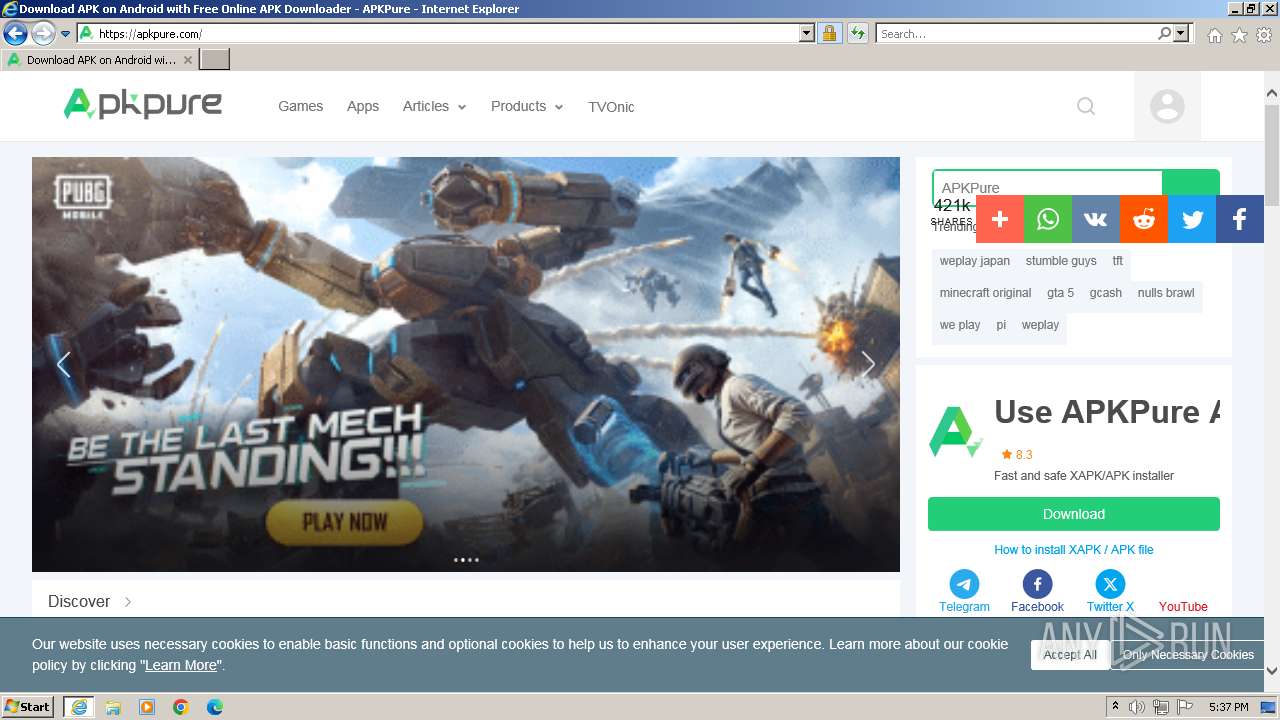Screen dimensions: 1280x720
Task: Refresh the page with the reload icon
Action: tap(857, 34)
